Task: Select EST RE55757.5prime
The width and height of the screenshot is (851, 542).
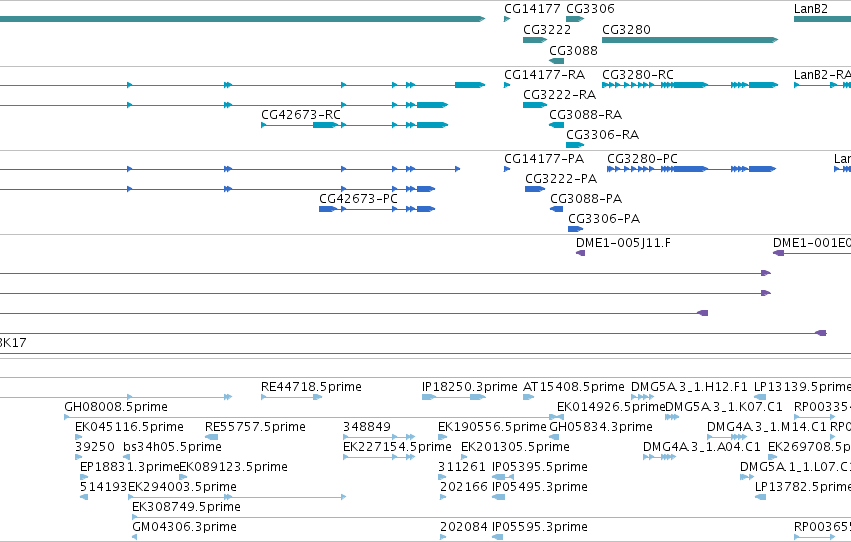Action: (x=255, y=428)
